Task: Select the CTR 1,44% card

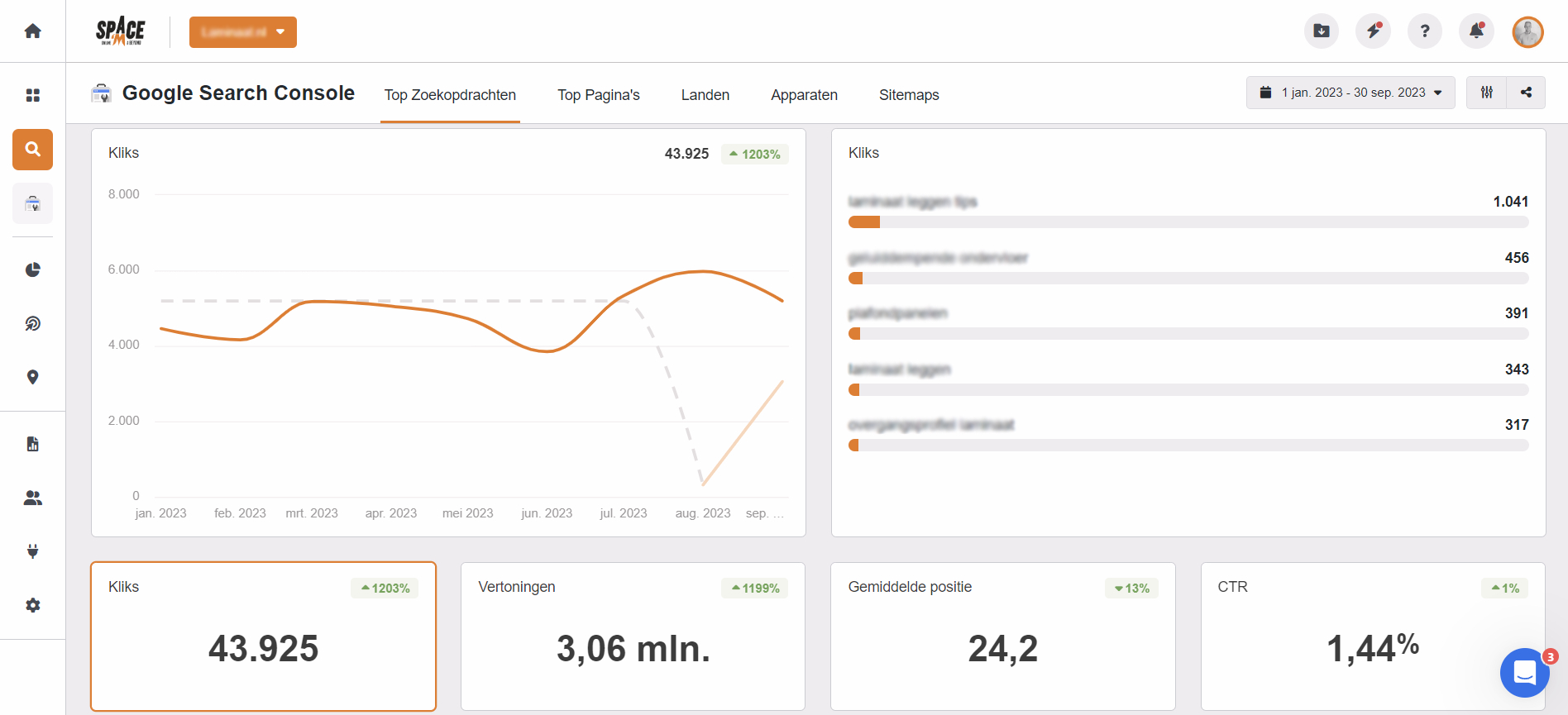Action: point(1373,636)
